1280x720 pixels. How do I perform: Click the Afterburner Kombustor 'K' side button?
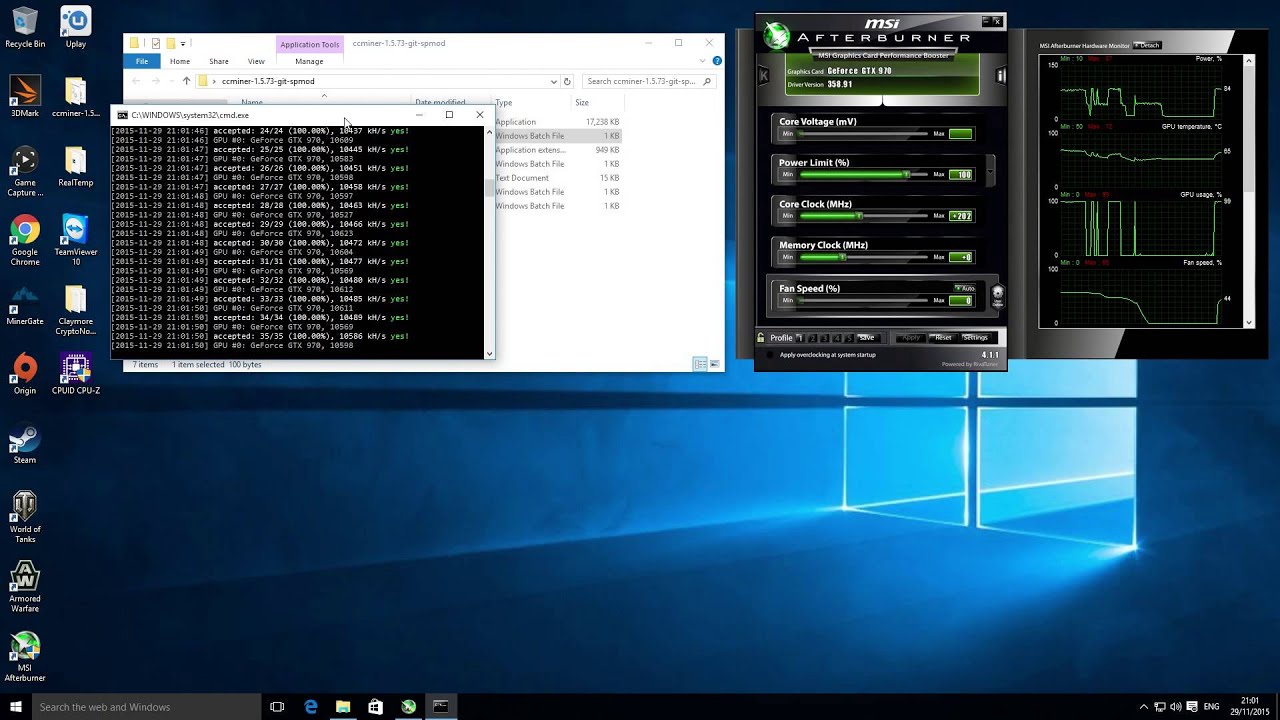point(764,75)
